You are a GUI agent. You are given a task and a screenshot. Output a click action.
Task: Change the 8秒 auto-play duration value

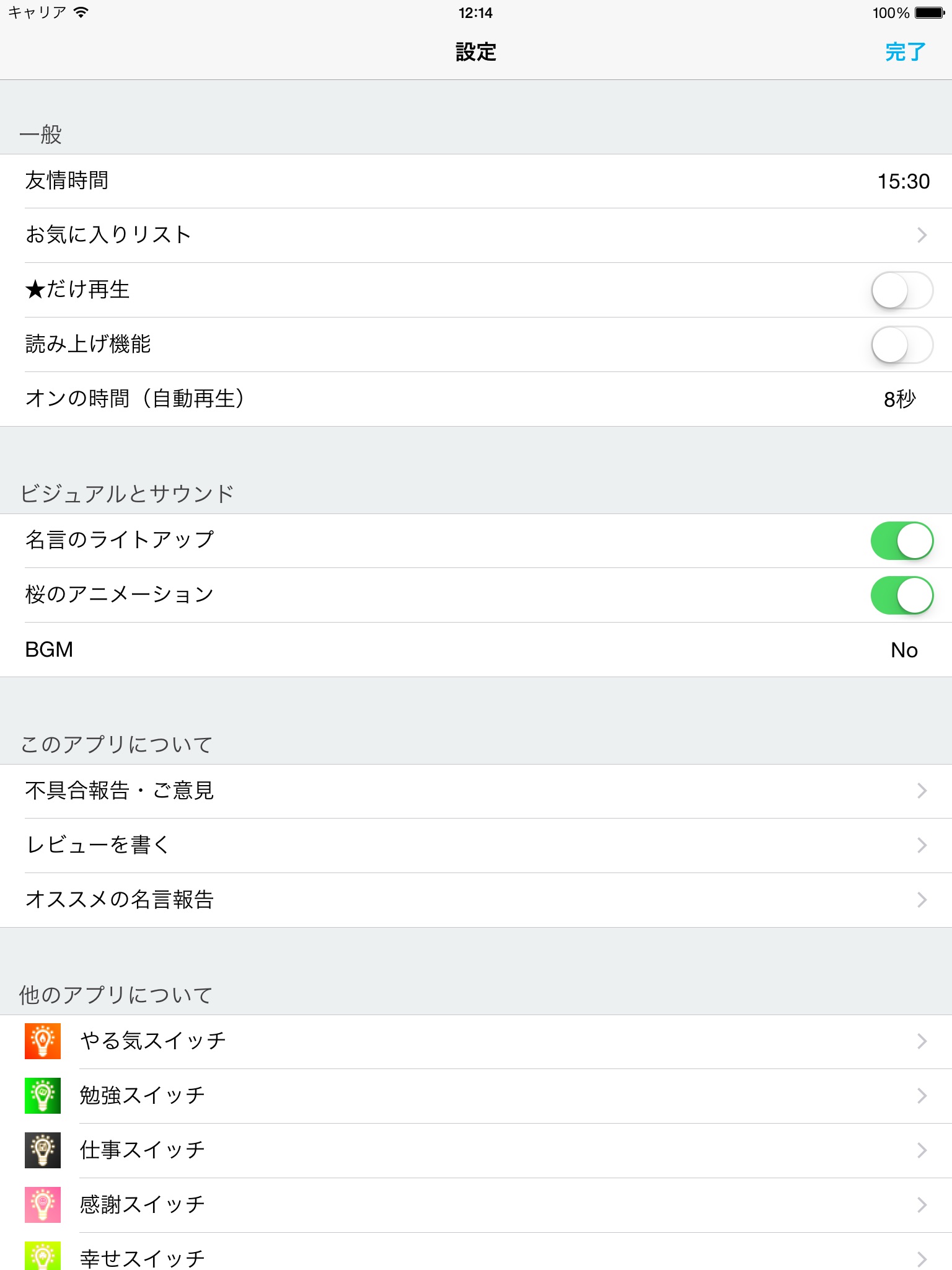click(x=899, y=399)
